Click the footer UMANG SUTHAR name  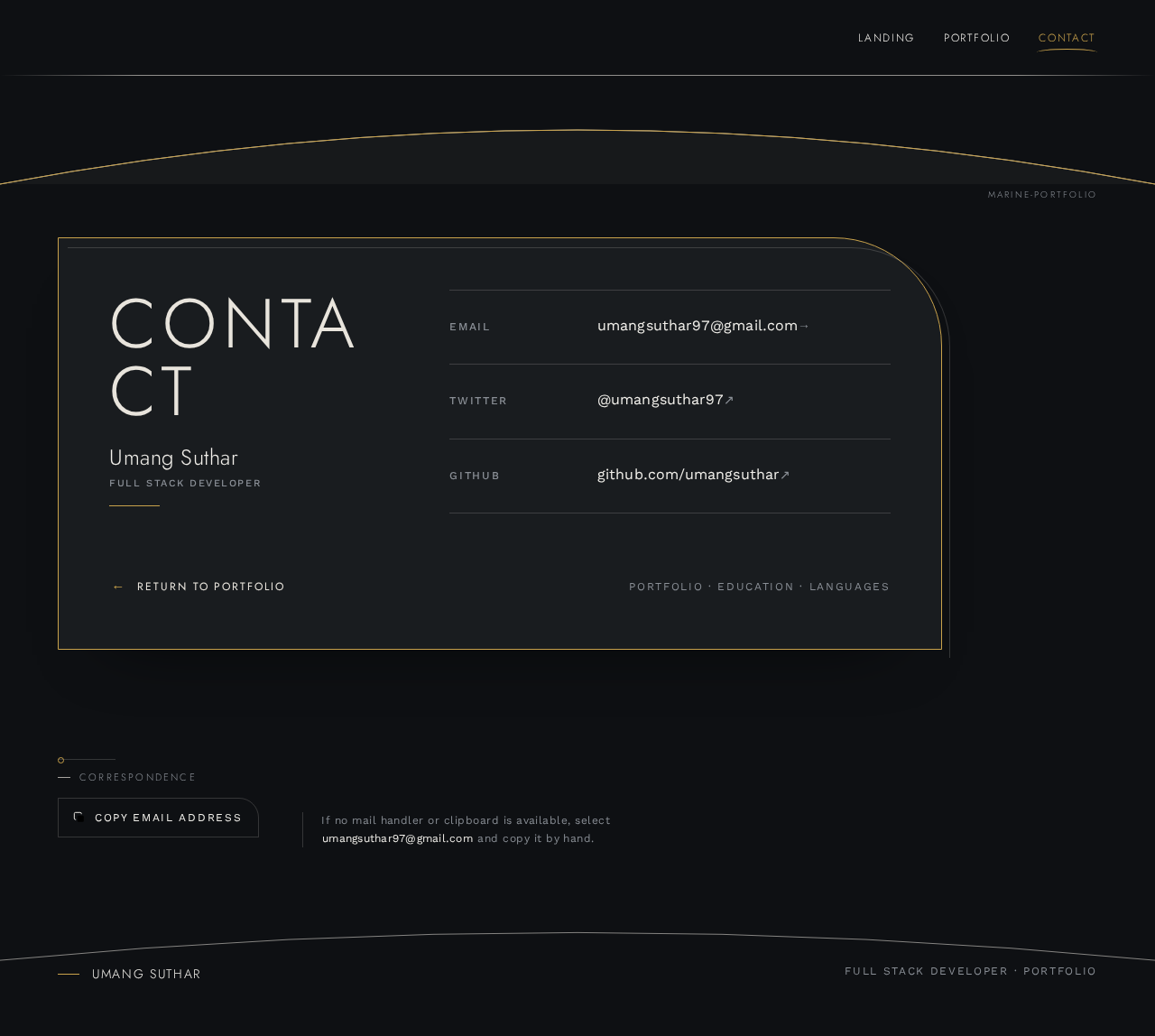(146, 974)
